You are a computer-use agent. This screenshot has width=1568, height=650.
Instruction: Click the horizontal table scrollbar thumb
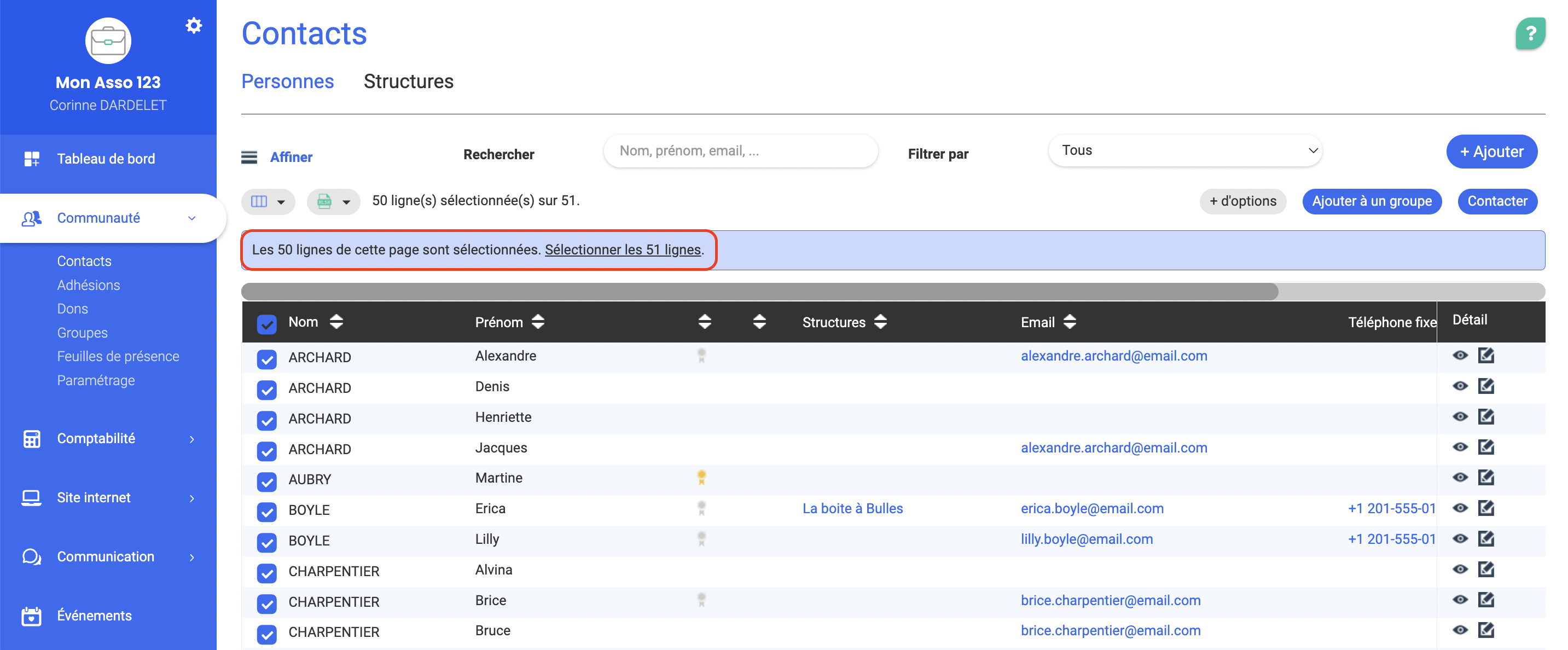(759, 292)
